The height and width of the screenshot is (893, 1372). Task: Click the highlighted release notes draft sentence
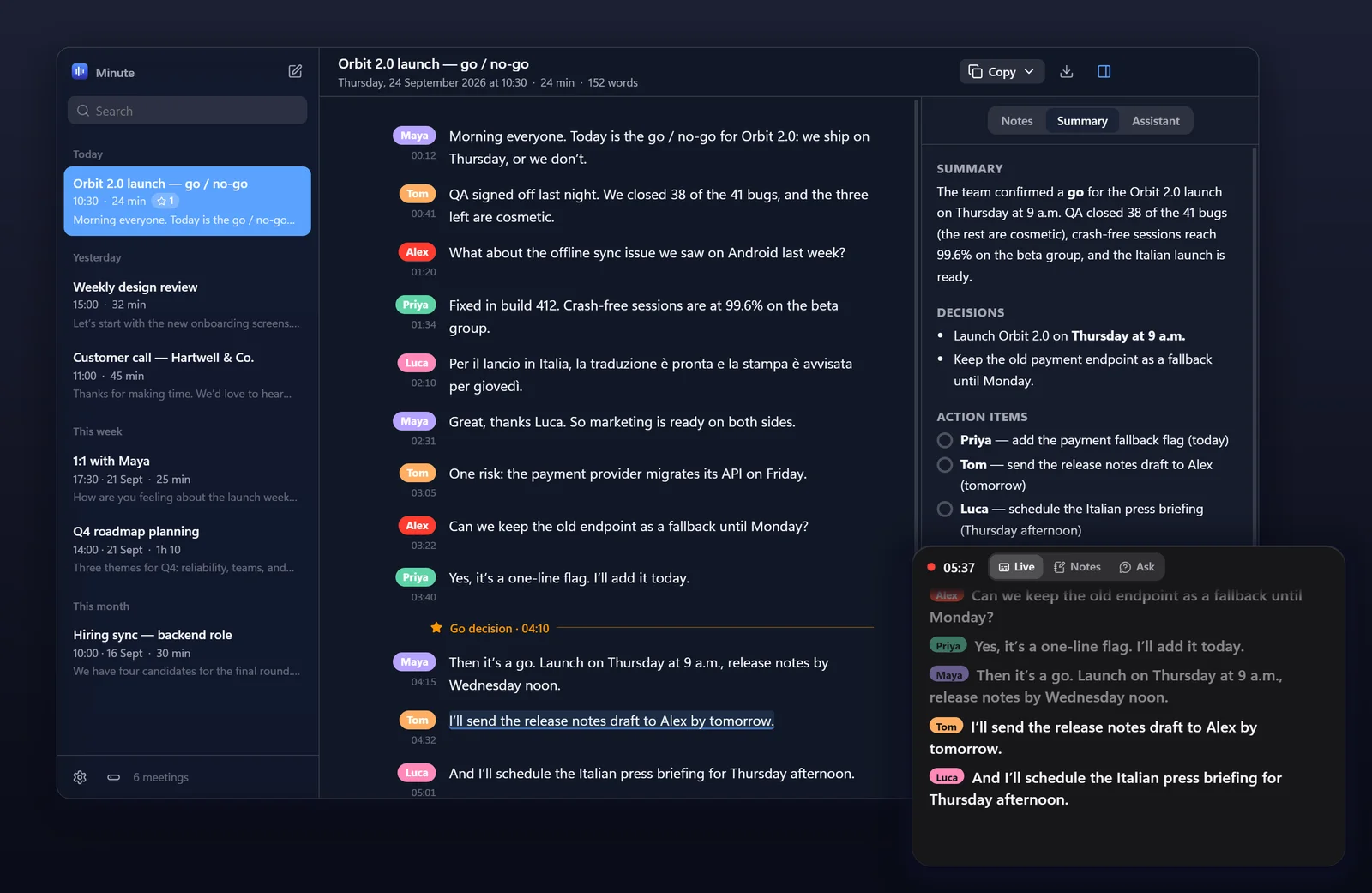click(x=611, y=721)
